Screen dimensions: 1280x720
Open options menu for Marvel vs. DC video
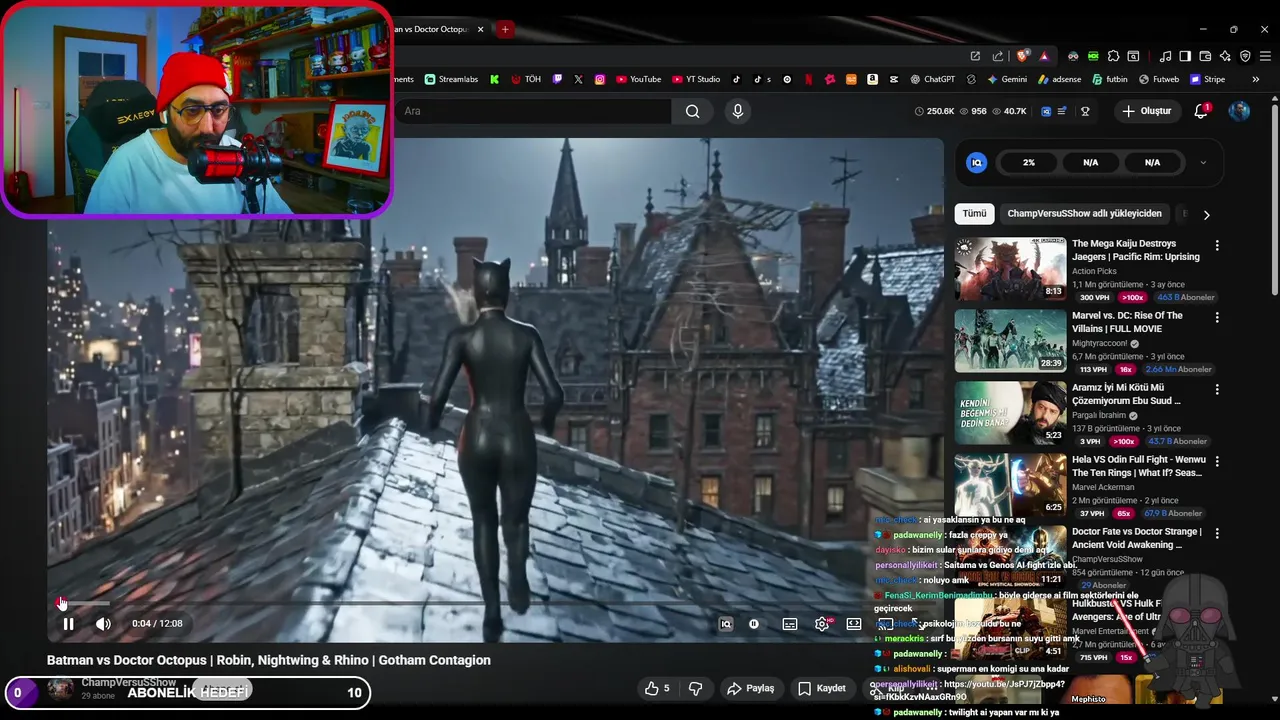point(1217,317)
